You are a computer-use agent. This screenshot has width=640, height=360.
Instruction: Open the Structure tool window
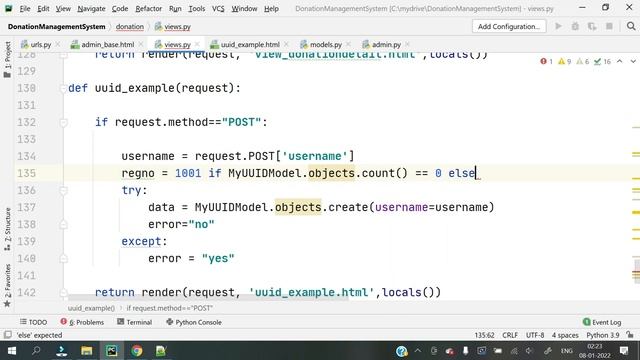[x=7, y=229]
